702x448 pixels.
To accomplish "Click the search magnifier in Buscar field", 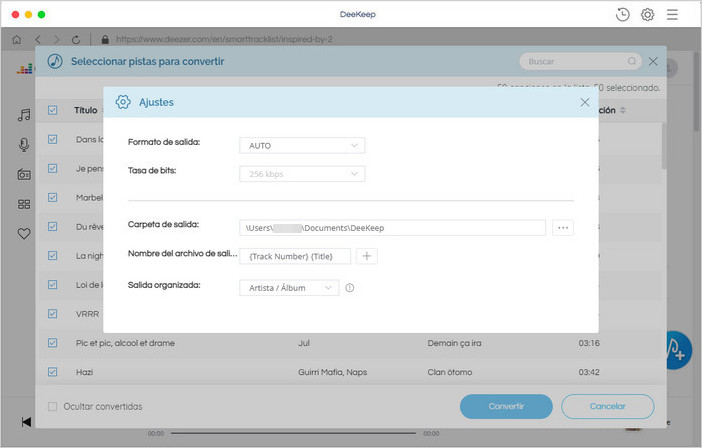I will pyautogui.click(x=632, y=61).
